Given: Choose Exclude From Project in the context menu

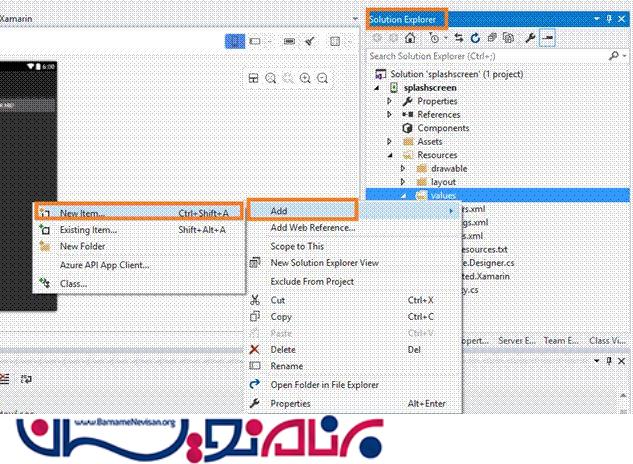Looking at the screenshot, I should pyautogui.click(x=313, y=281).
